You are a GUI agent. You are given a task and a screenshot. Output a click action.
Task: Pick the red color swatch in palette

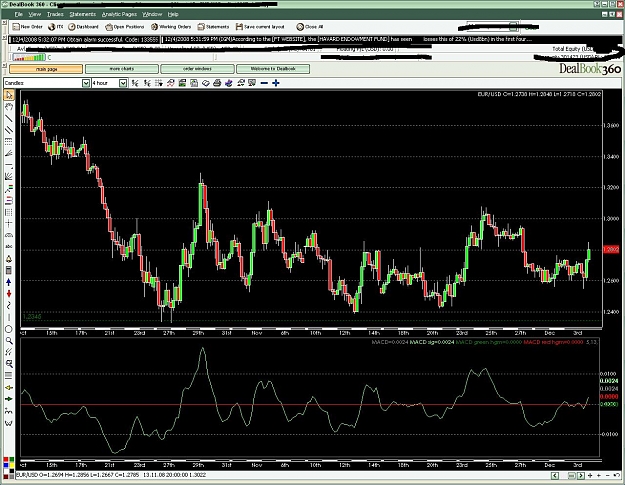(6, 460)
